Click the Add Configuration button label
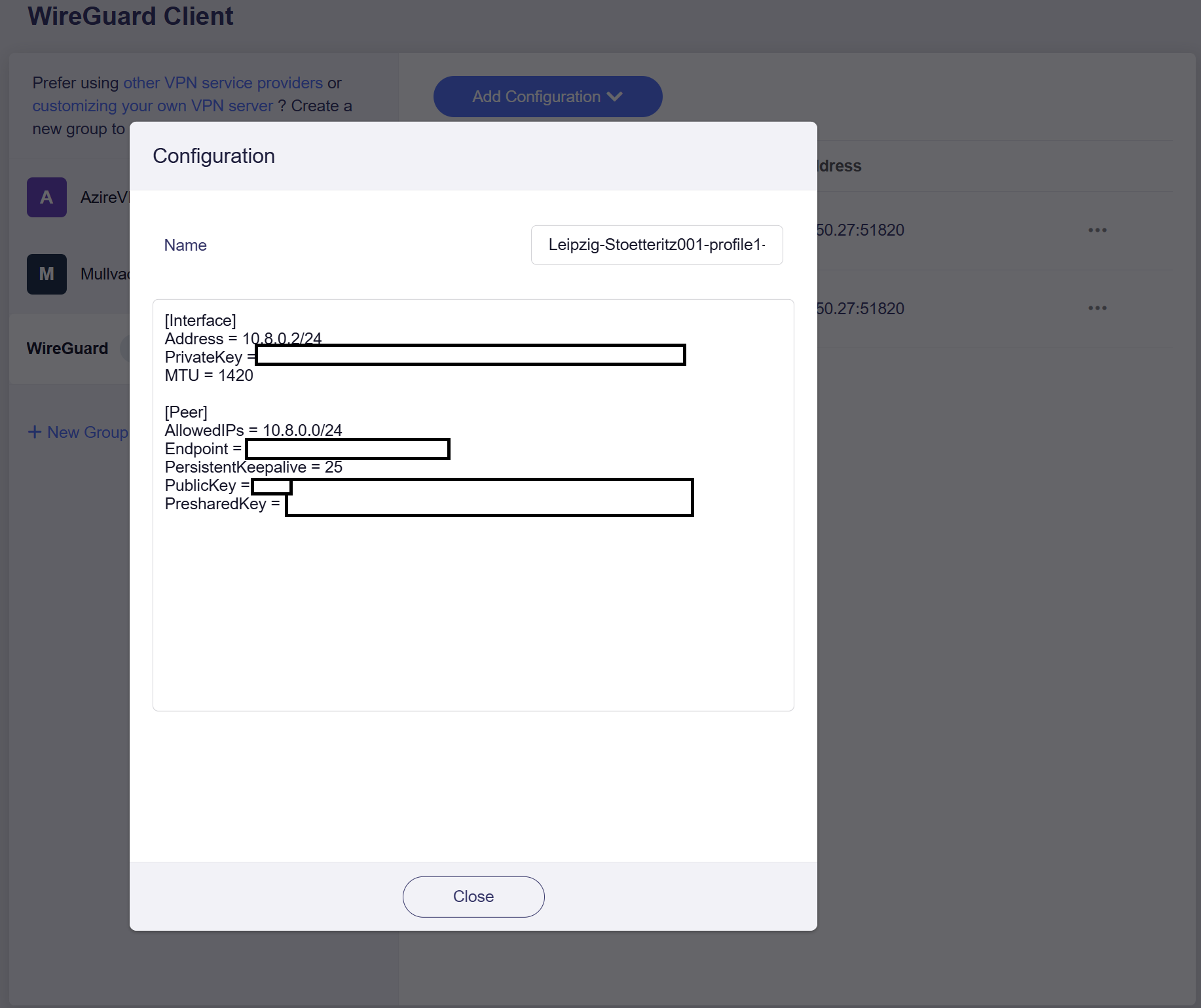 pos(536,97)
